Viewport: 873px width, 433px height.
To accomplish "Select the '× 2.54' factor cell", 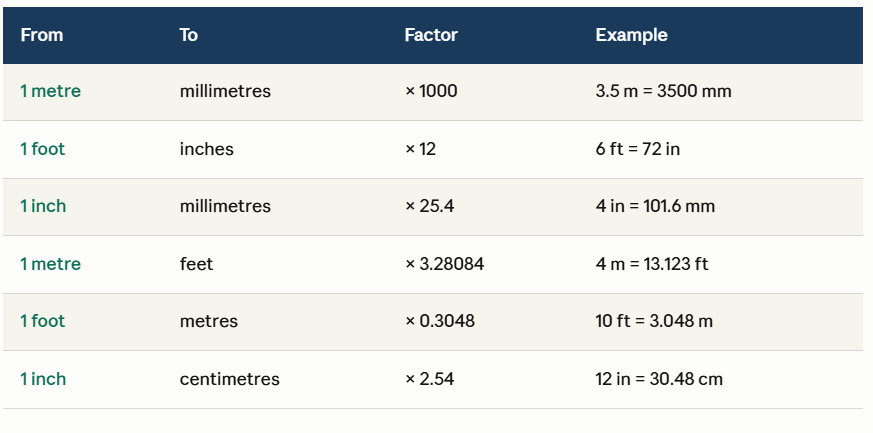I will coord(430,379).
